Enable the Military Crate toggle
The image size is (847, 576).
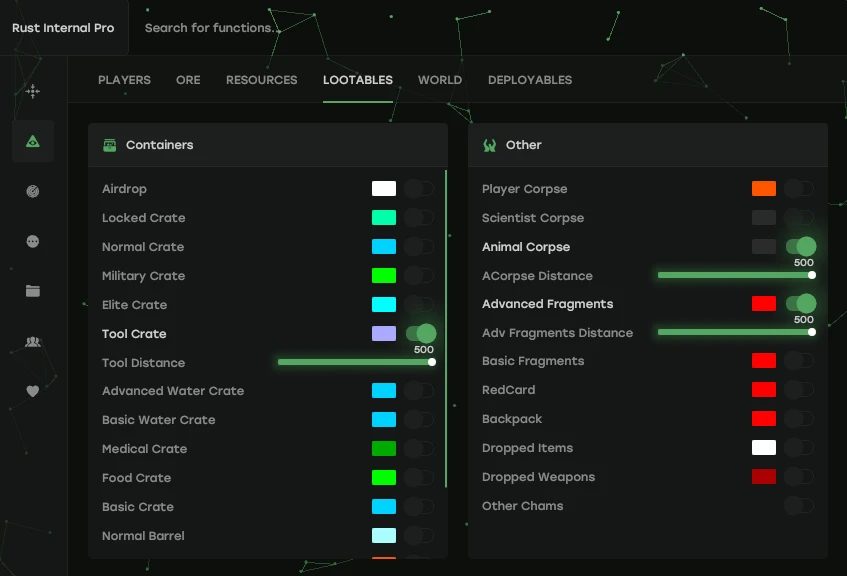click(420, 276)
